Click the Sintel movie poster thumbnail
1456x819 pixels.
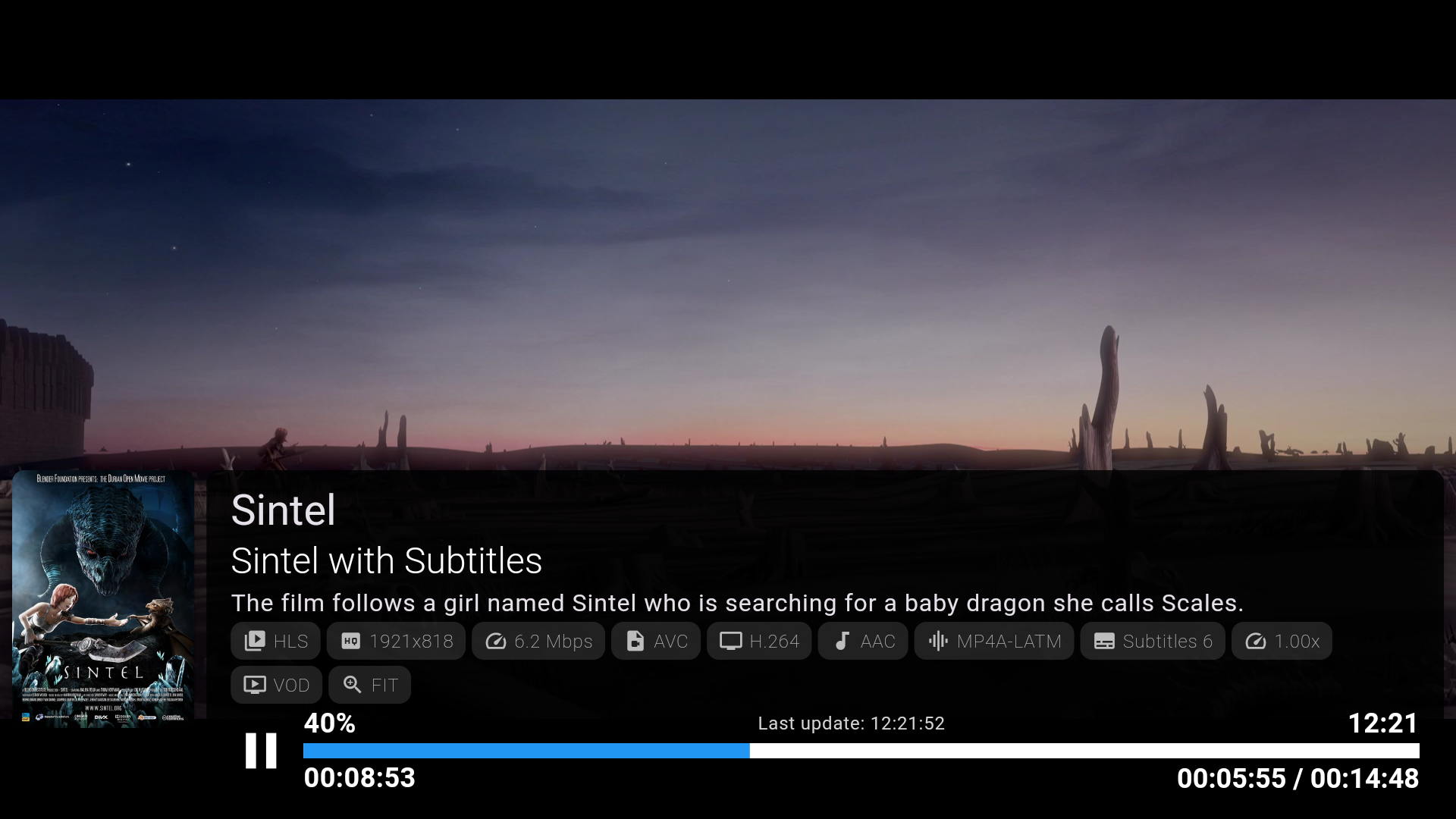[103, 599]
